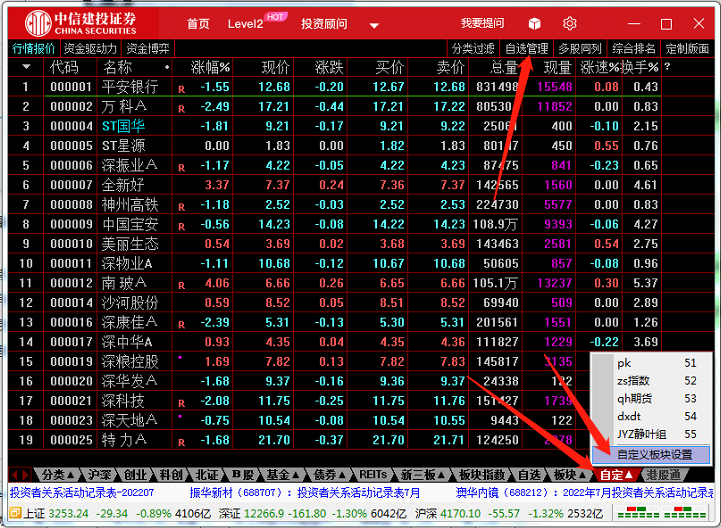Screen dimensions: 721x528
Task: Select the 自选管理 tab
Action: 526,48
